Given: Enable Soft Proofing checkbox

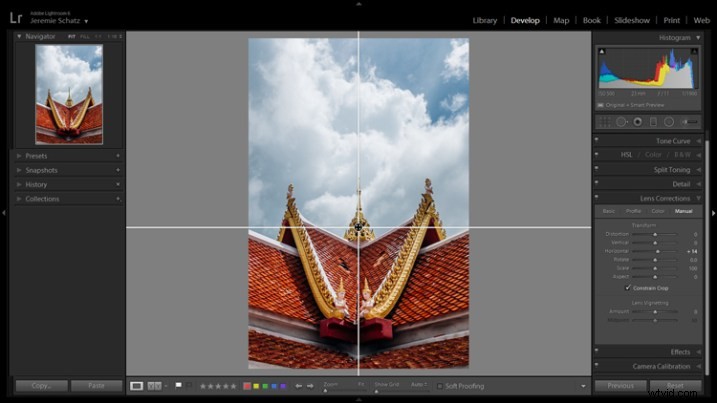Looking at the screenshot, I should coord(440,386).
